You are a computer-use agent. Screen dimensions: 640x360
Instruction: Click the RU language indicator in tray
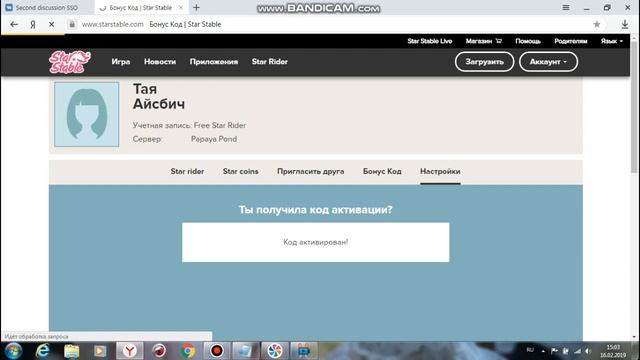(x=530, y=350)
